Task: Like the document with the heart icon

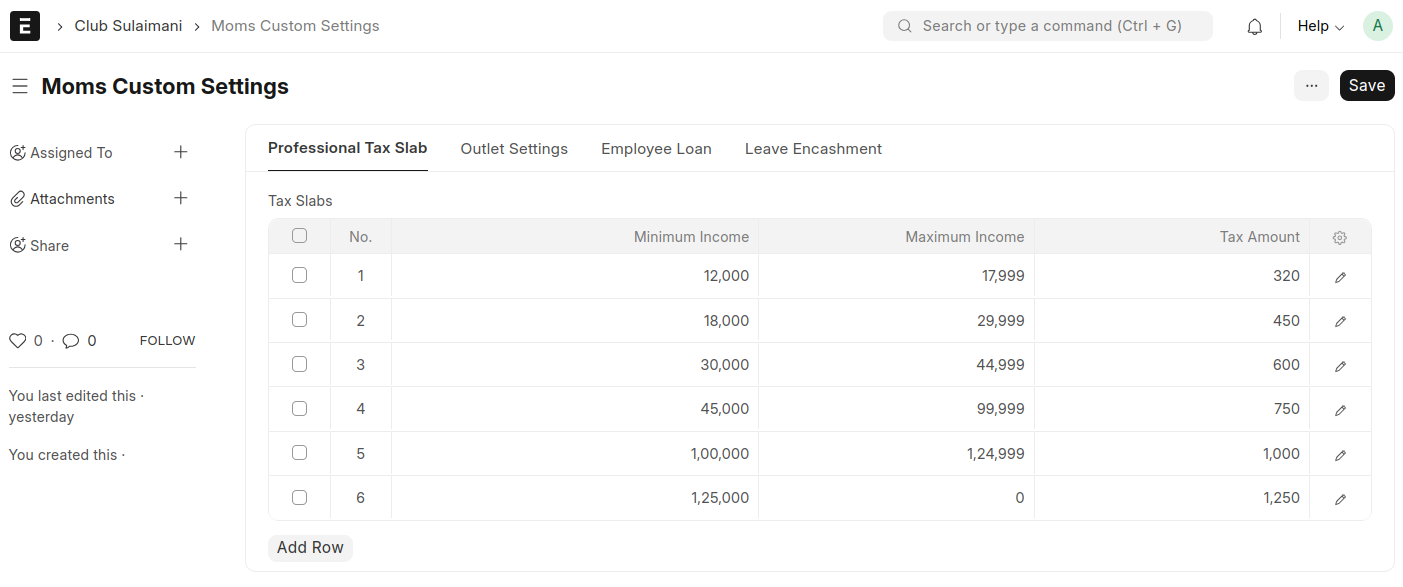Action: (17, 341)
